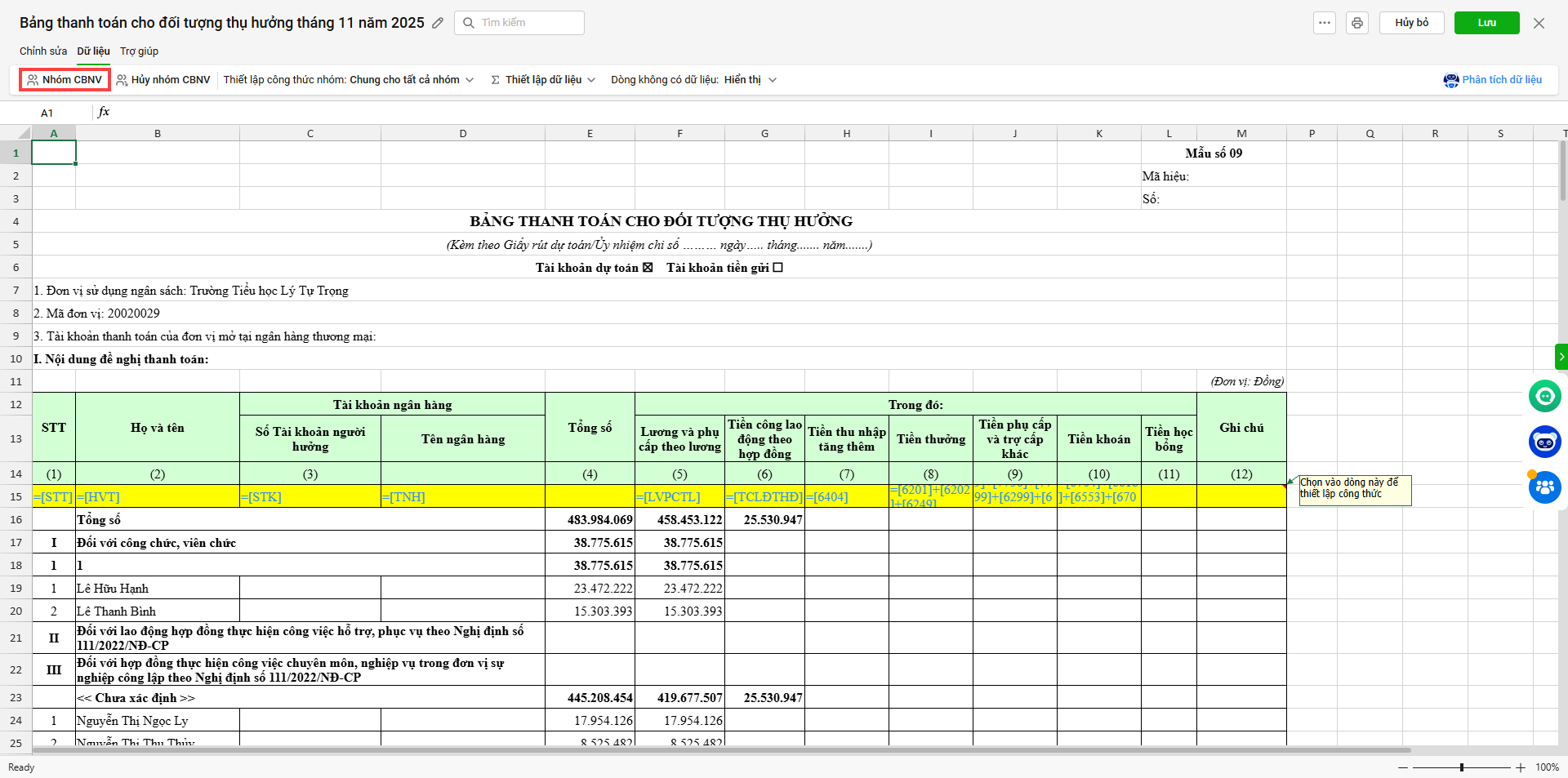Click the zoom in plus icon
The height and width of the screenshot is (778, 1568).
pos(1521,767)
